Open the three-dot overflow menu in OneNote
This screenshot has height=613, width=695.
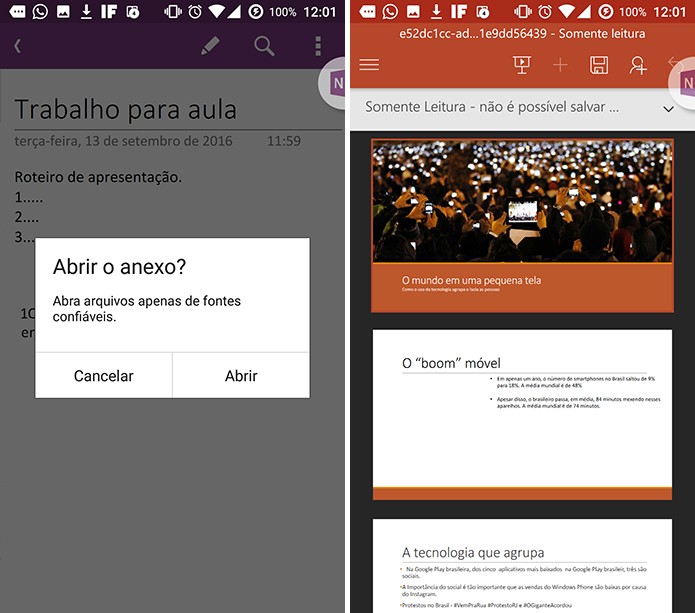318,46
